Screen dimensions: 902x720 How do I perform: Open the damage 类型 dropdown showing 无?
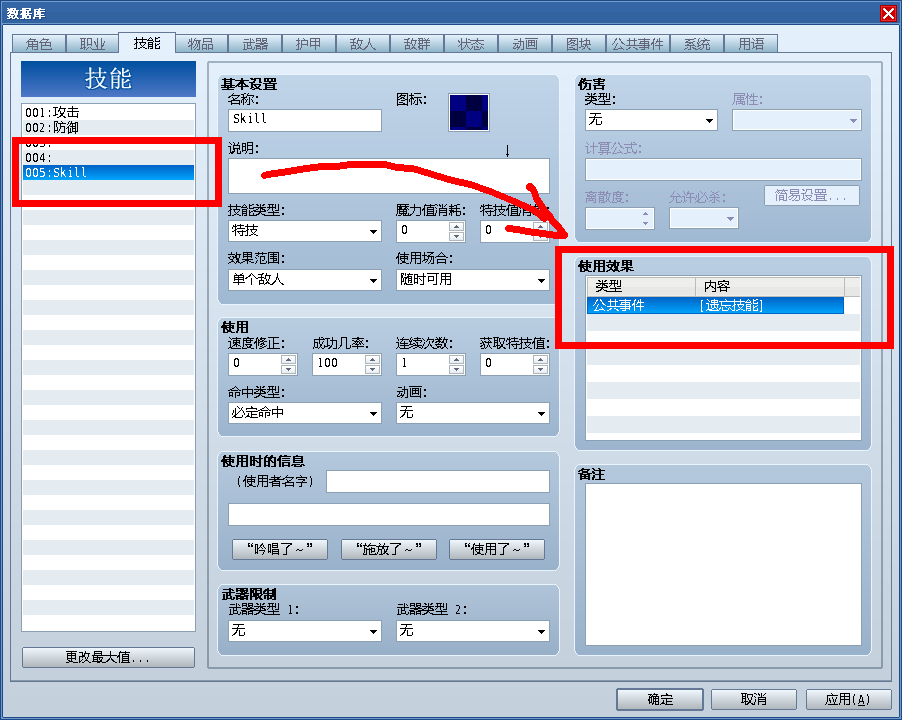651,120
